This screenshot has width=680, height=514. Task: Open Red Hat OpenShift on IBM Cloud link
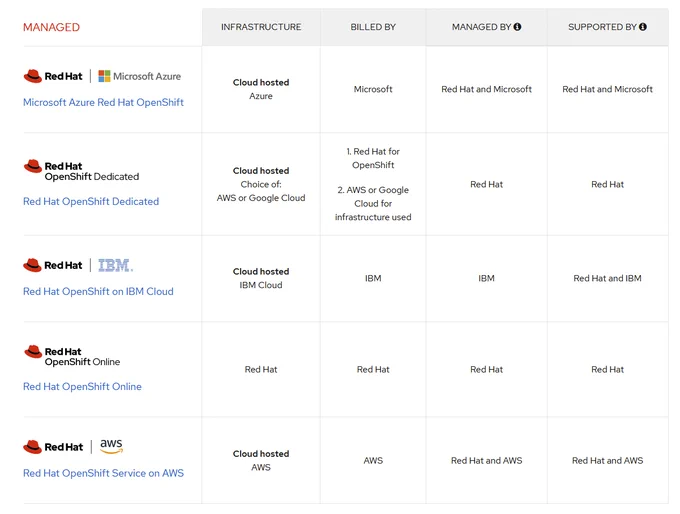click(x=98, y=291)
